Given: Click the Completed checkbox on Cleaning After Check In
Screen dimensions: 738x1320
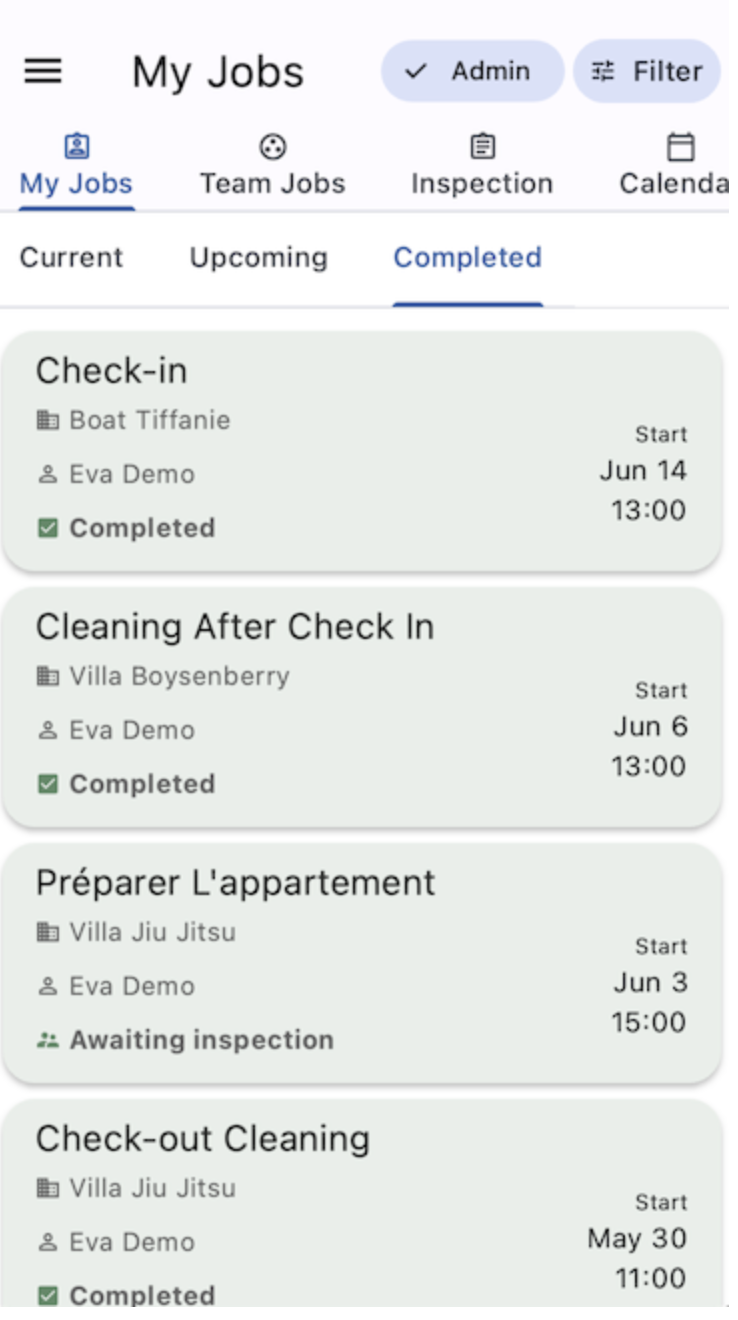Looking at the screenshot, I should coord(47,784).
